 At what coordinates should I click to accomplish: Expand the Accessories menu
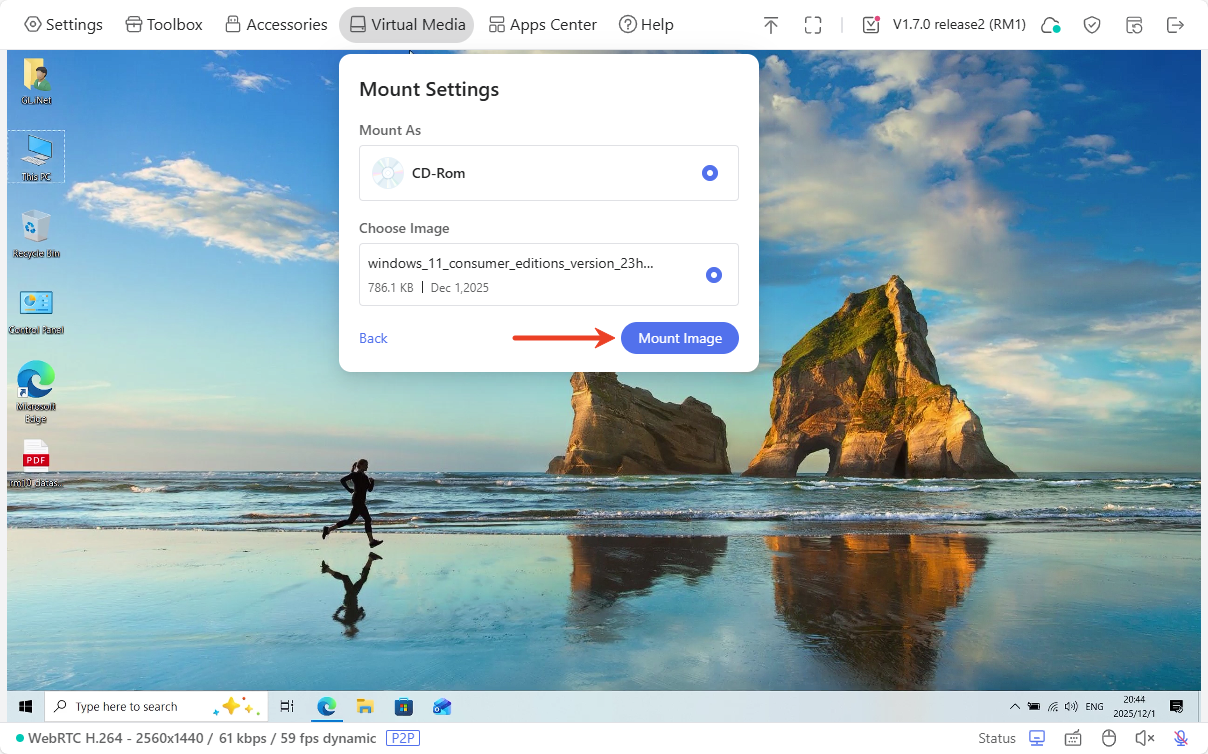coord(276,25)
